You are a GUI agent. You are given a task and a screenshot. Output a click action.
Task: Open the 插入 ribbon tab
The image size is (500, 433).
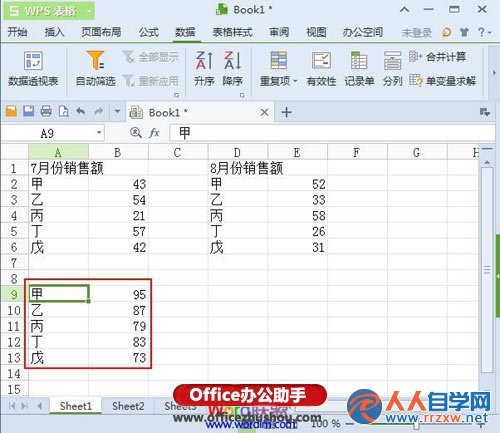coord(54,32)
